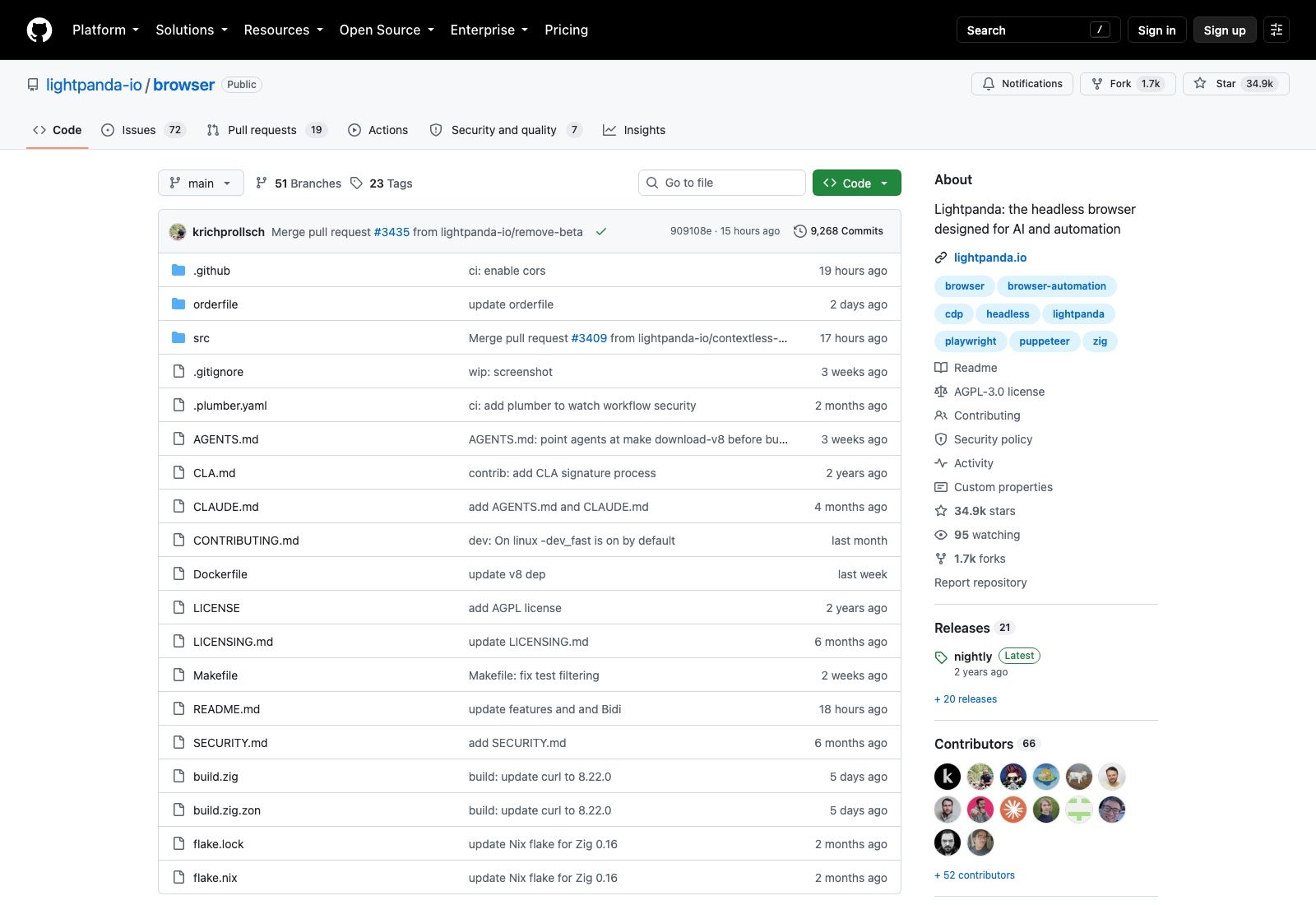The height and width of the screenshot is (905, 1316).
Task: Open the 'wip: screenshot' commit message
Action: coord(511,372)
